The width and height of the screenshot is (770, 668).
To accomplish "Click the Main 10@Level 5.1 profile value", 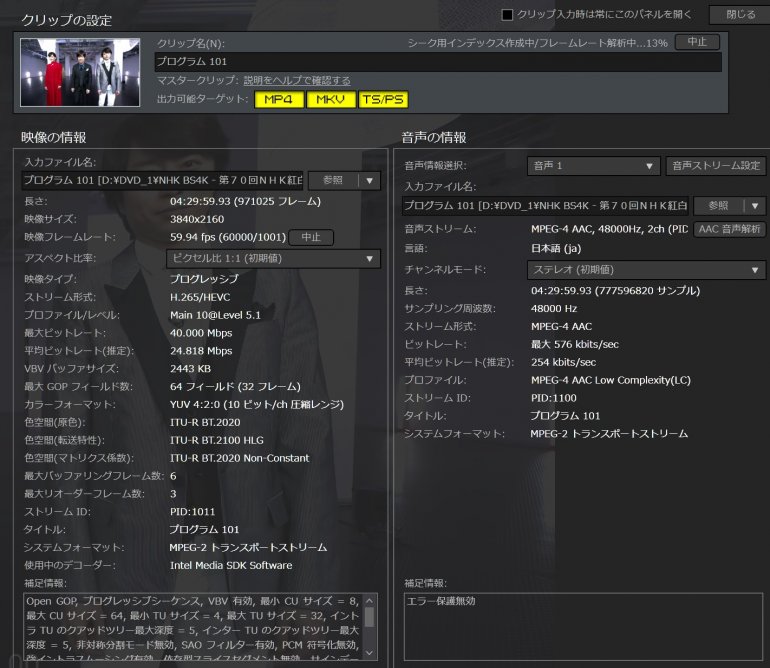I will click(215, 315).
